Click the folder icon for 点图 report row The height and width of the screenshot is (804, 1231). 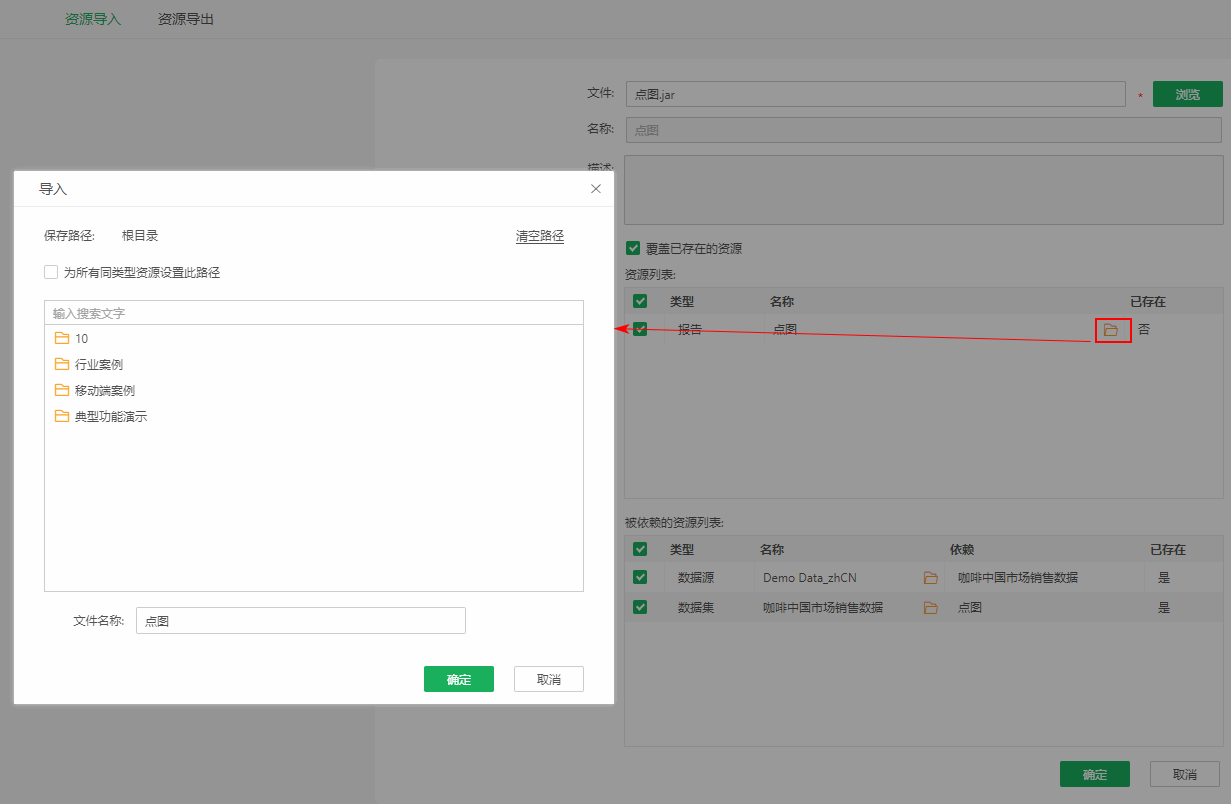pos(1111,329)
